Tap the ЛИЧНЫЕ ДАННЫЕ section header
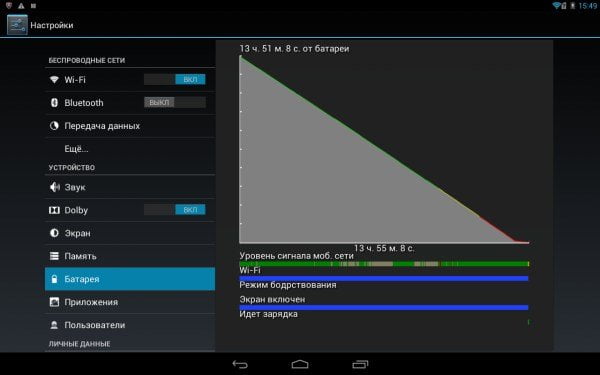The height and width of the screenshot is (375, 600). pyautogui.click(x=80, y=344)
